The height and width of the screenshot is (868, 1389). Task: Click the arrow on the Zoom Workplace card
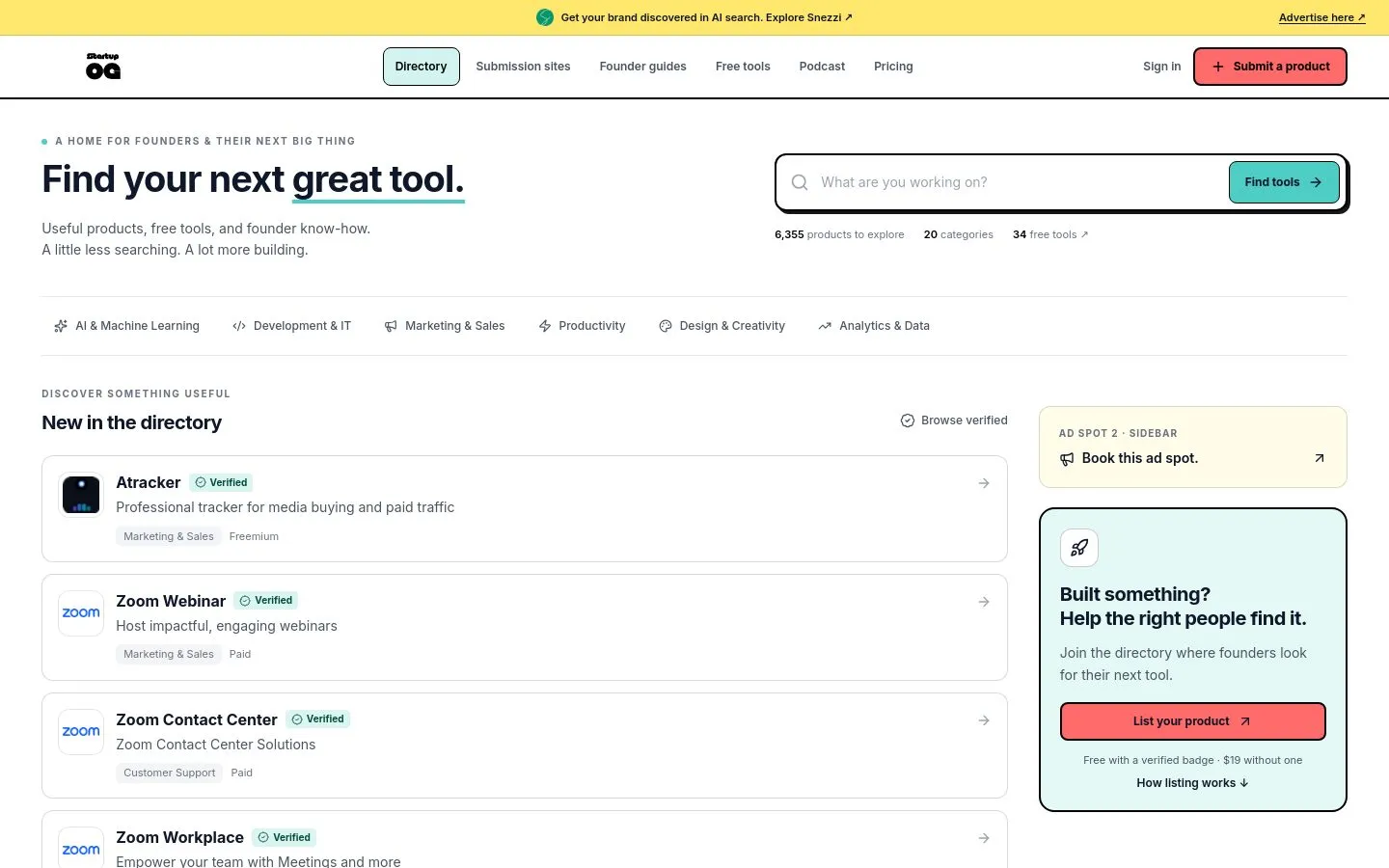[984, 838]
